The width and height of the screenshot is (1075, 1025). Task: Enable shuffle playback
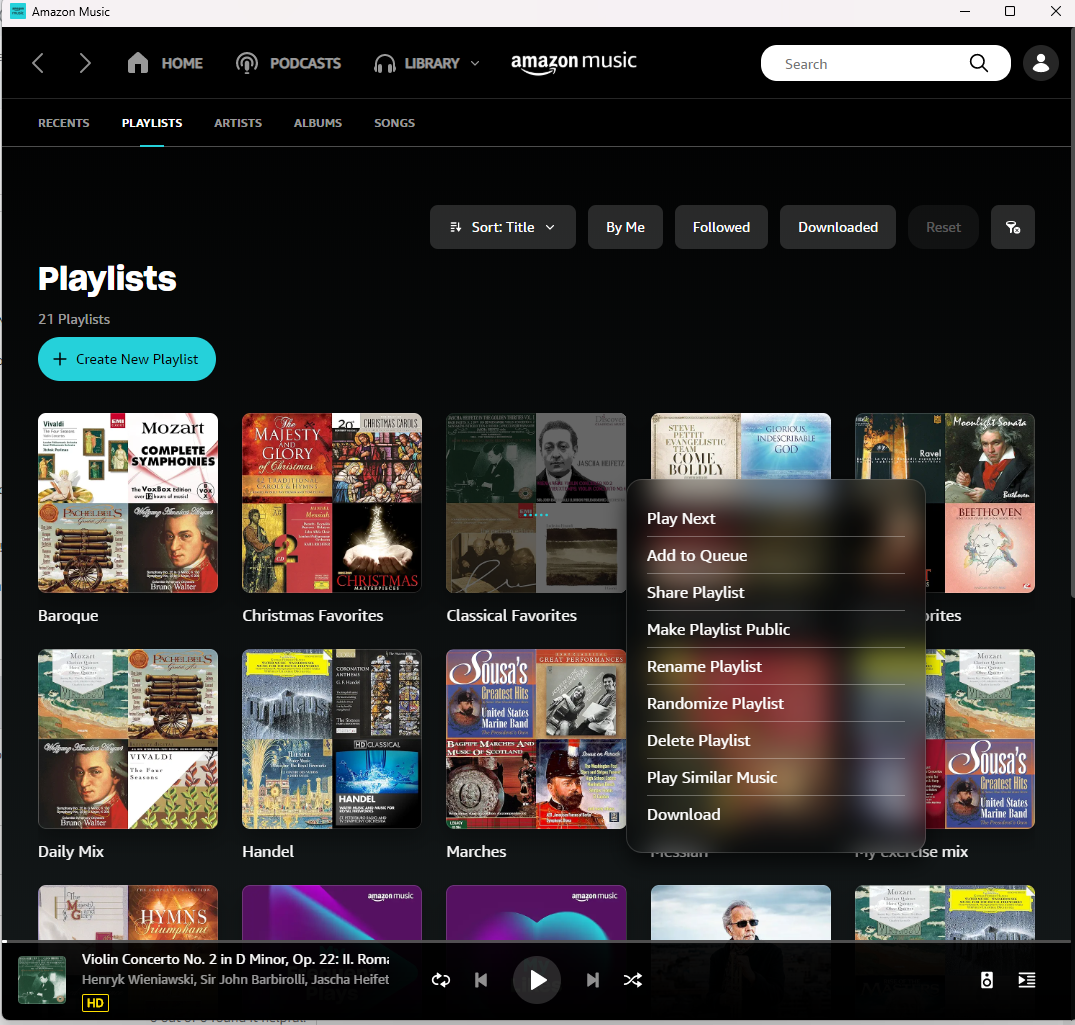click(x=633, y=980)
